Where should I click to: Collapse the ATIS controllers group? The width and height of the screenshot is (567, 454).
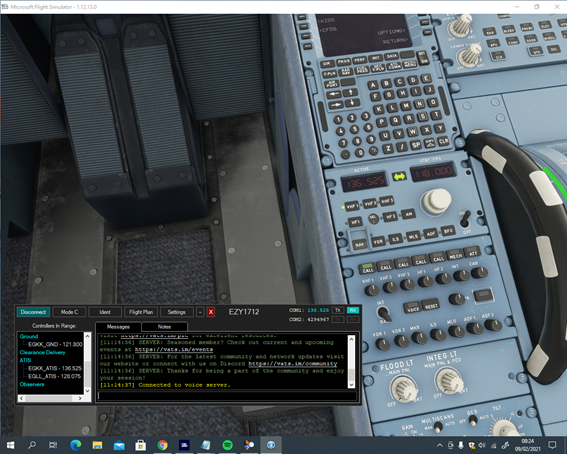coord(25,360)
